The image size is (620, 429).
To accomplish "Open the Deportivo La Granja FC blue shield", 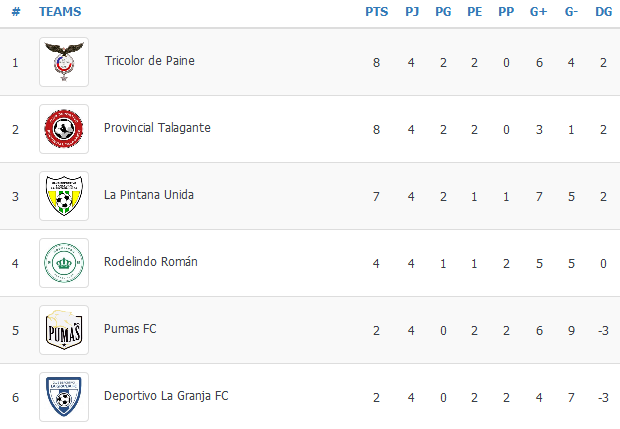I will [x=64, y=397].
